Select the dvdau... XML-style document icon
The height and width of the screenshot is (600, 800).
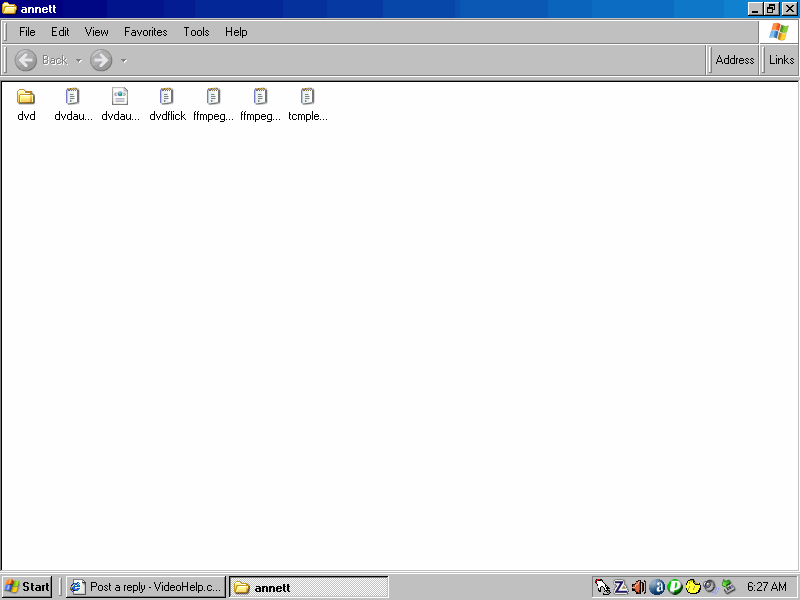(x=120, y=96)
